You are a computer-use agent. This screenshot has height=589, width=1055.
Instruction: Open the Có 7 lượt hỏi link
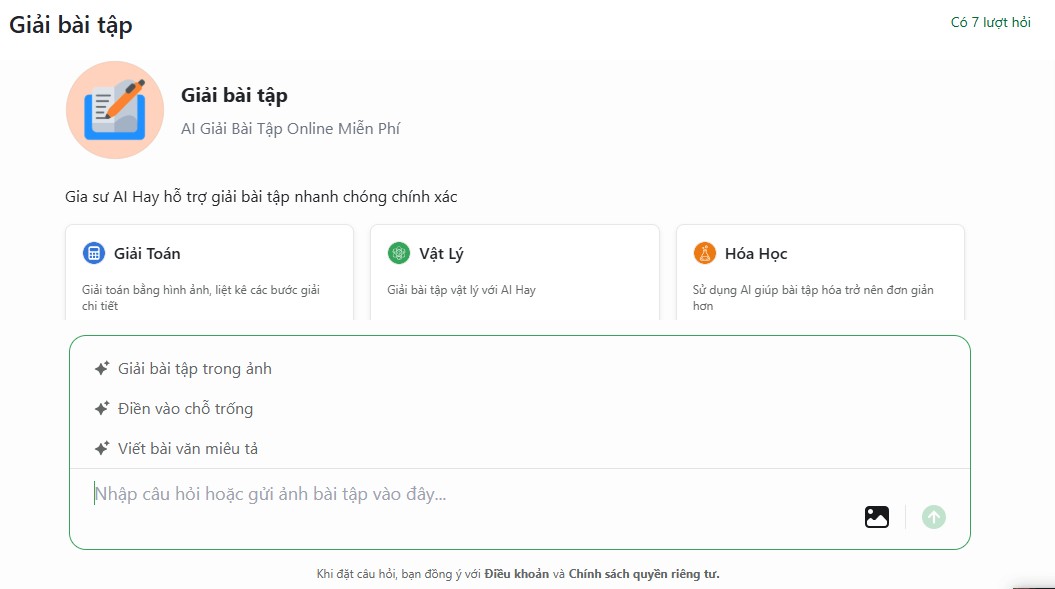tap(992, 20)
